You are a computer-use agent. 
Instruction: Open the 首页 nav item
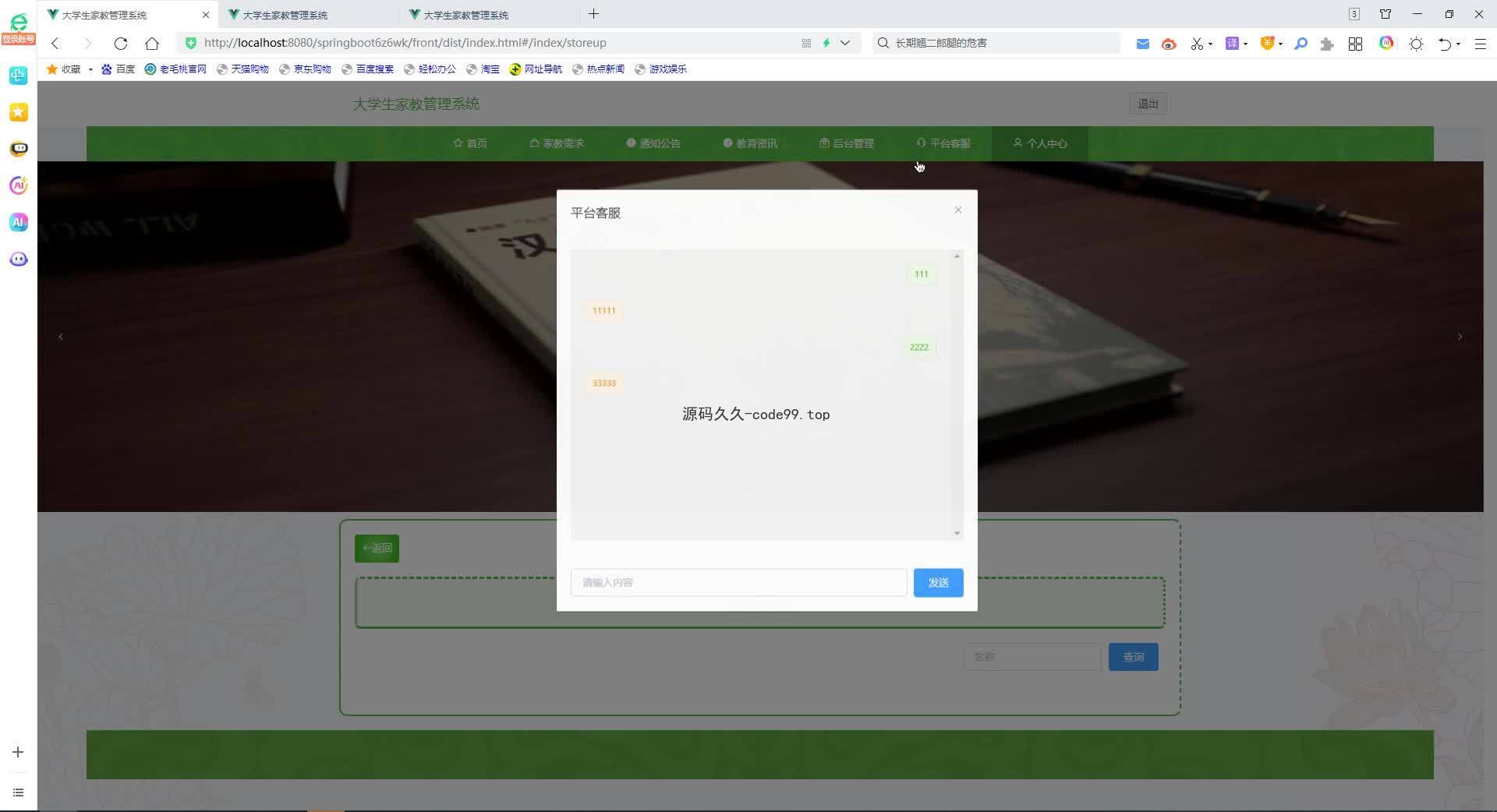coord(470,143)
